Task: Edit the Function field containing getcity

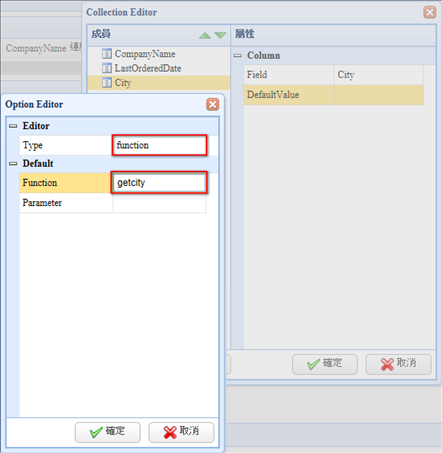Action: click(x=159, y=183)
